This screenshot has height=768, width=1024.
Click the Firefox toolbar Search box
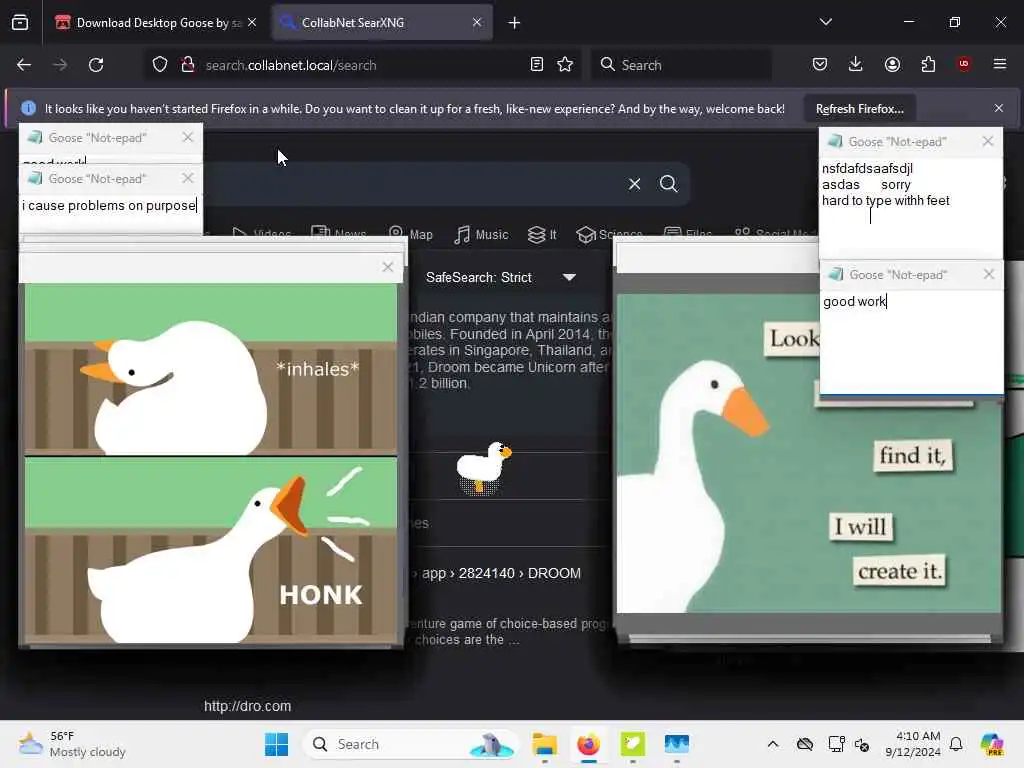coord(680,65)
